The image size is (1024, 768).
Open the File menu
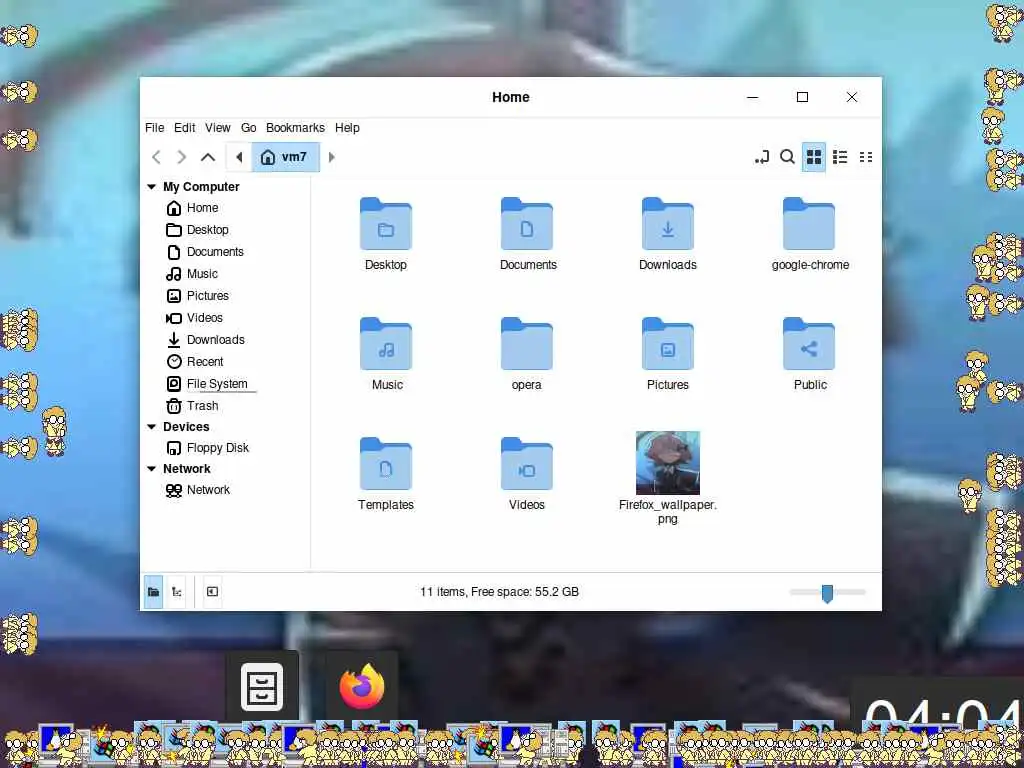[155, 127]
